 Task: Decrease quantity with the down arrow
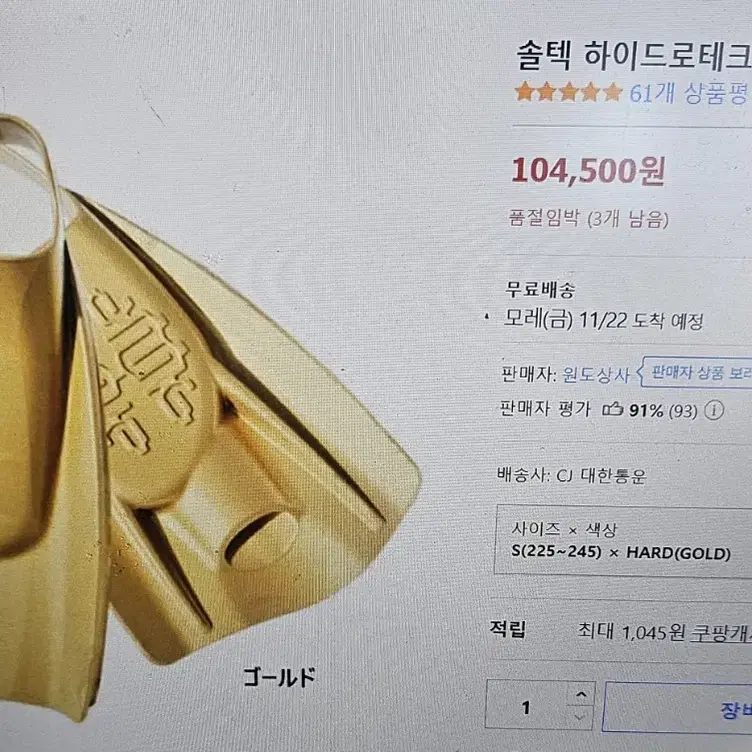click(580, 717)
